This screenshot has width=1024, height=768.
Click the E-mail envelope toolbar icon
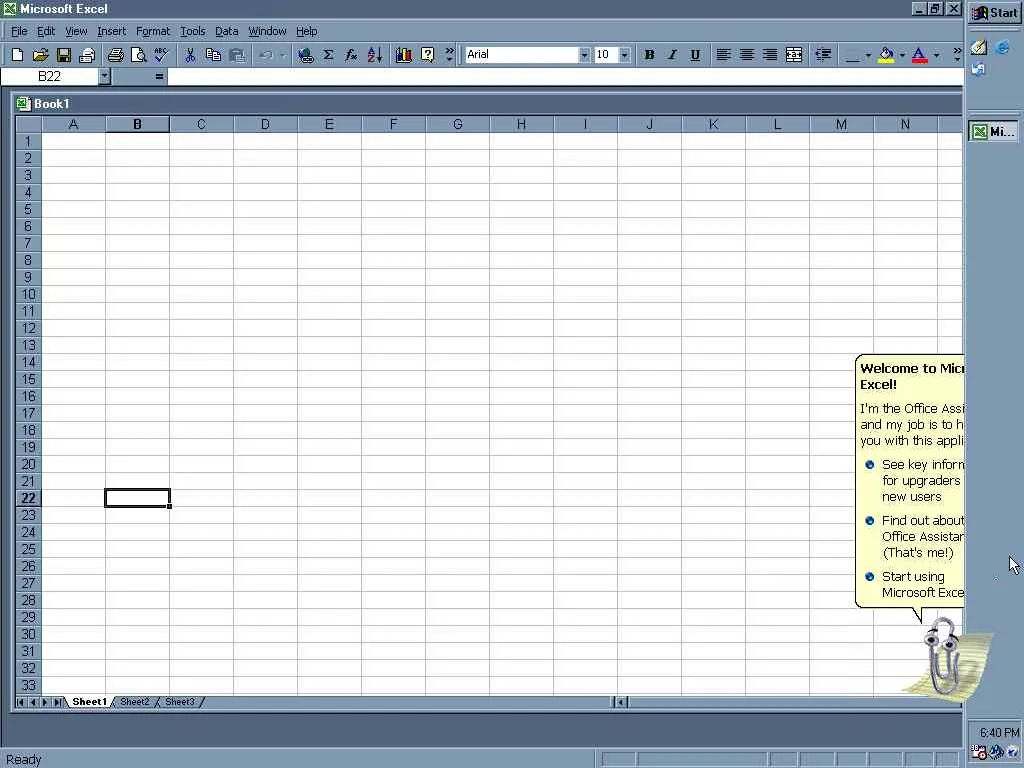(87, 55)
